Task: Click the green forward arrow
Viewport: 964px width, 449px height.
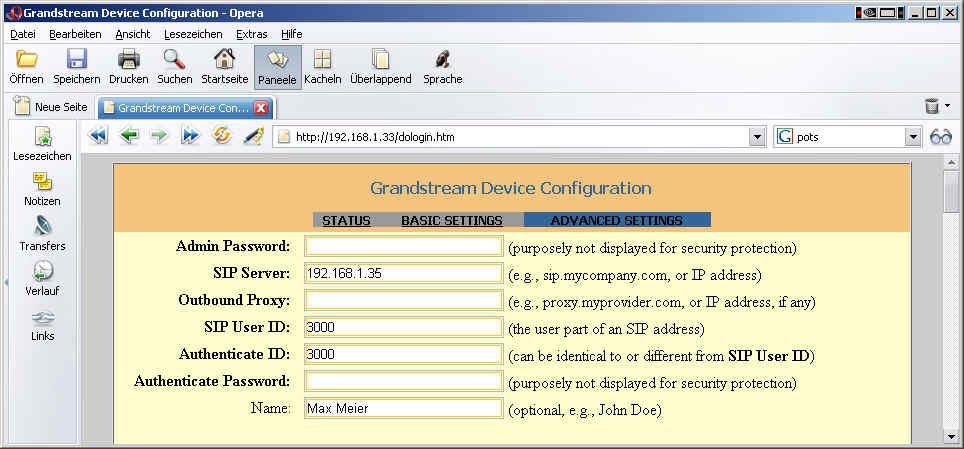Action: coord(159,136)
